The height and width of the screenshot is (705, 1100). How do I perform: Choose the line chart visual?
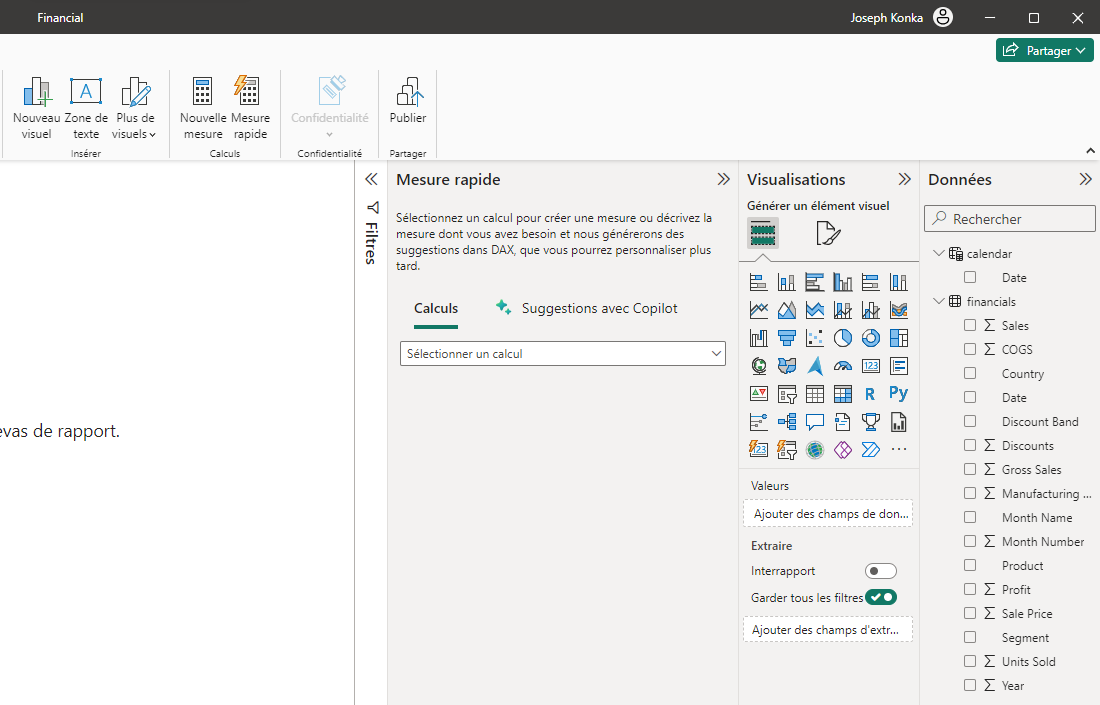point(758,309)
